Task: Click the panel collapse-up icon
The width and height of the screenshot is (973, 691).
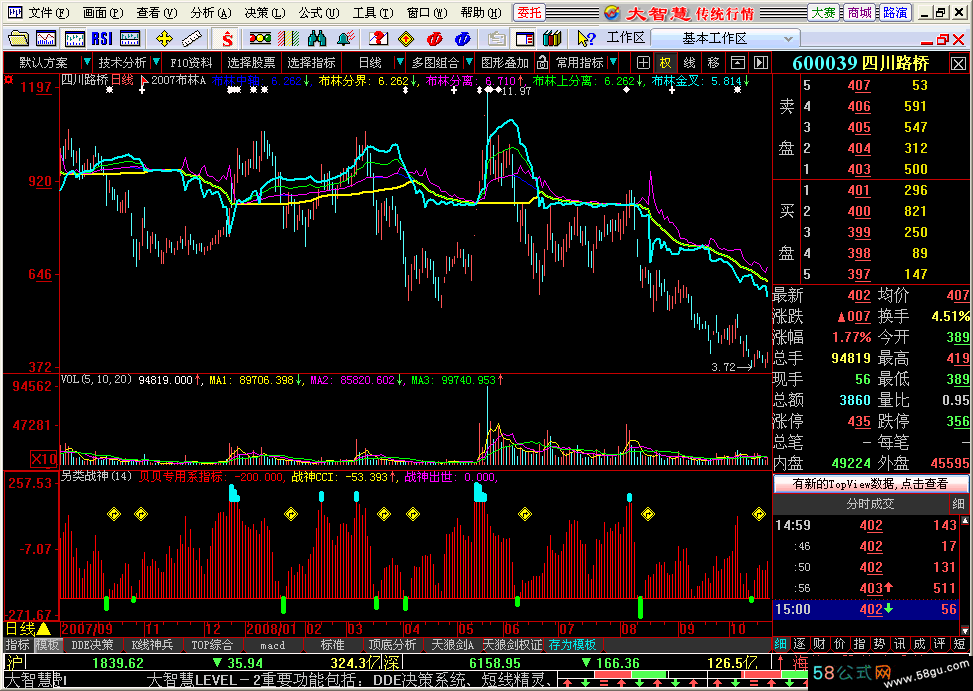Action: (737, 63)
